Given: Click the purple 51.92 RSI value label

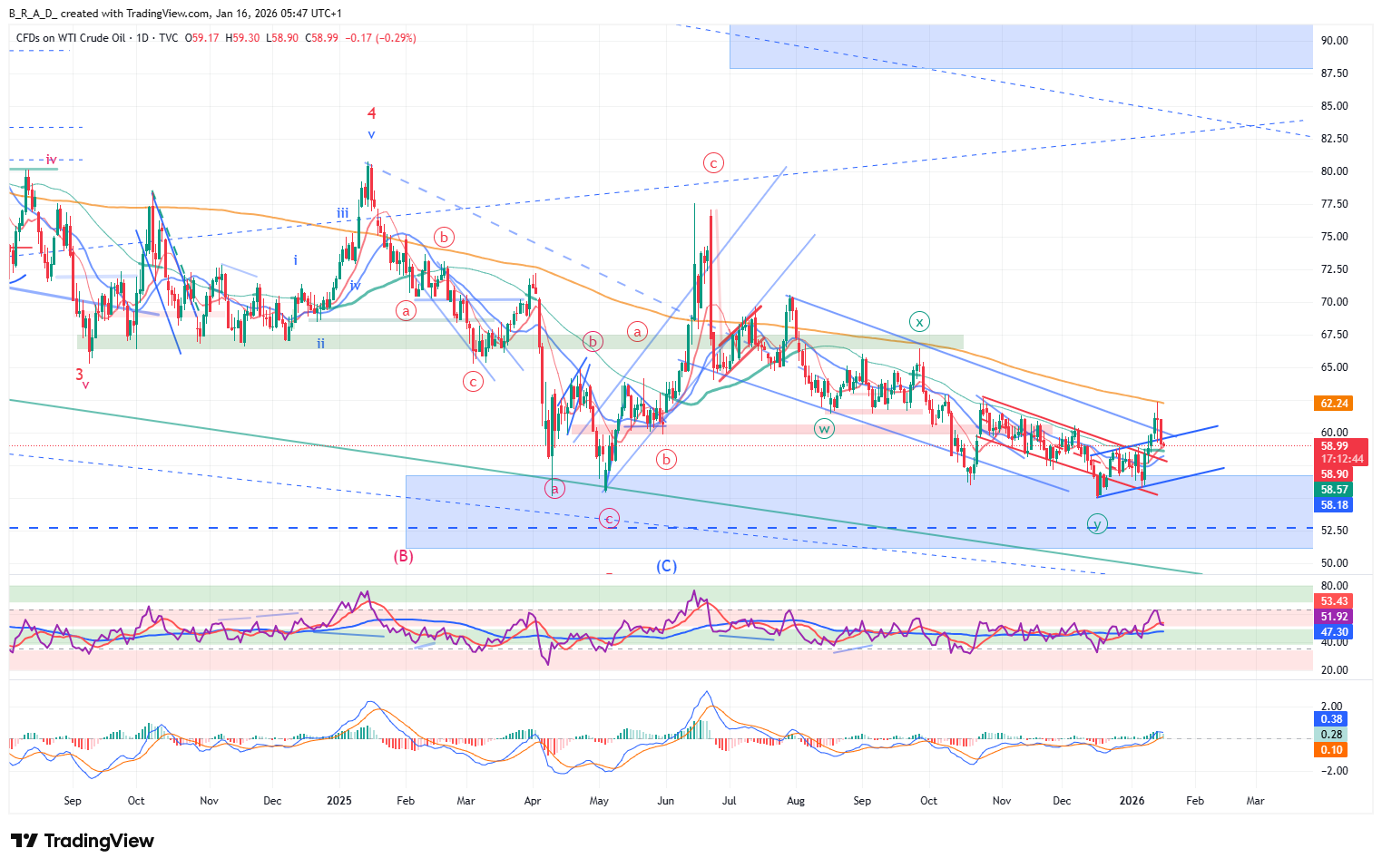Looking at the screenshot, I should (1334, 617).
